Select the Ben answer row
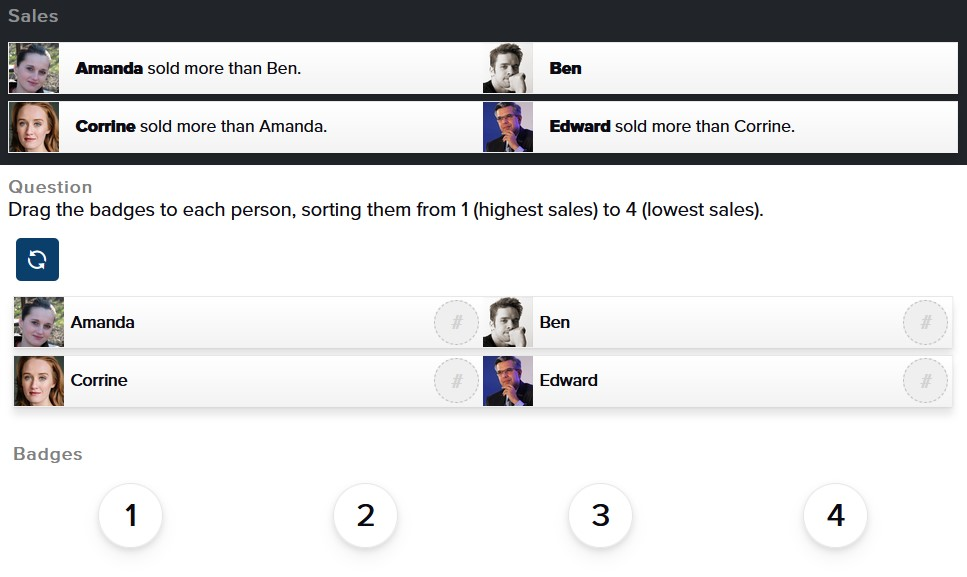Image resolution: width=967 pixels, height=577 pixels. tap(700, 322)
